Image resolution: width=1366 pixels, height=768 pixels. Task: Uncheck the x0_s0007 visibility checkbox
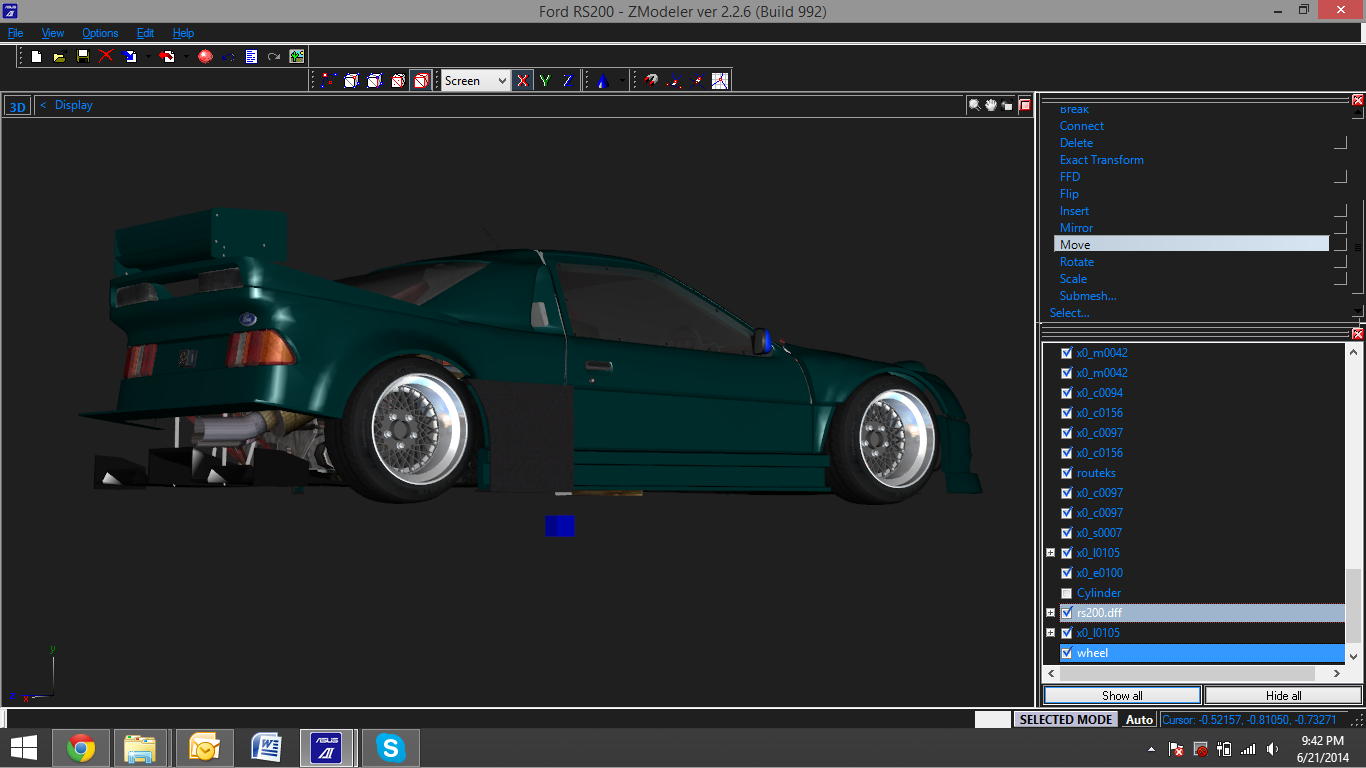click(1066, 533)
